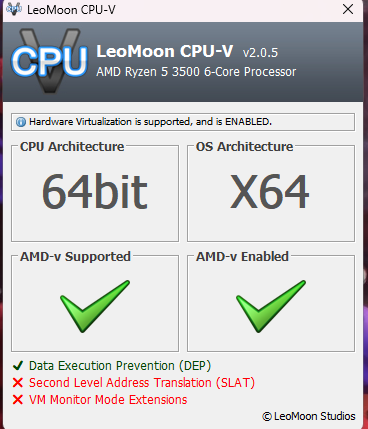
Task: Close the LeoMoon CPU-V window
Action: (348, 9)
